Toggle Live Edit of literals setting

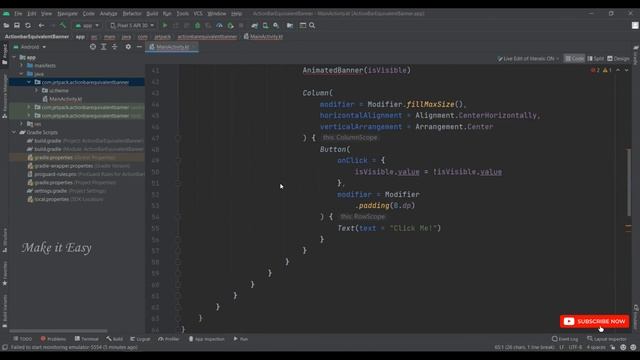(x=528, y=58)
